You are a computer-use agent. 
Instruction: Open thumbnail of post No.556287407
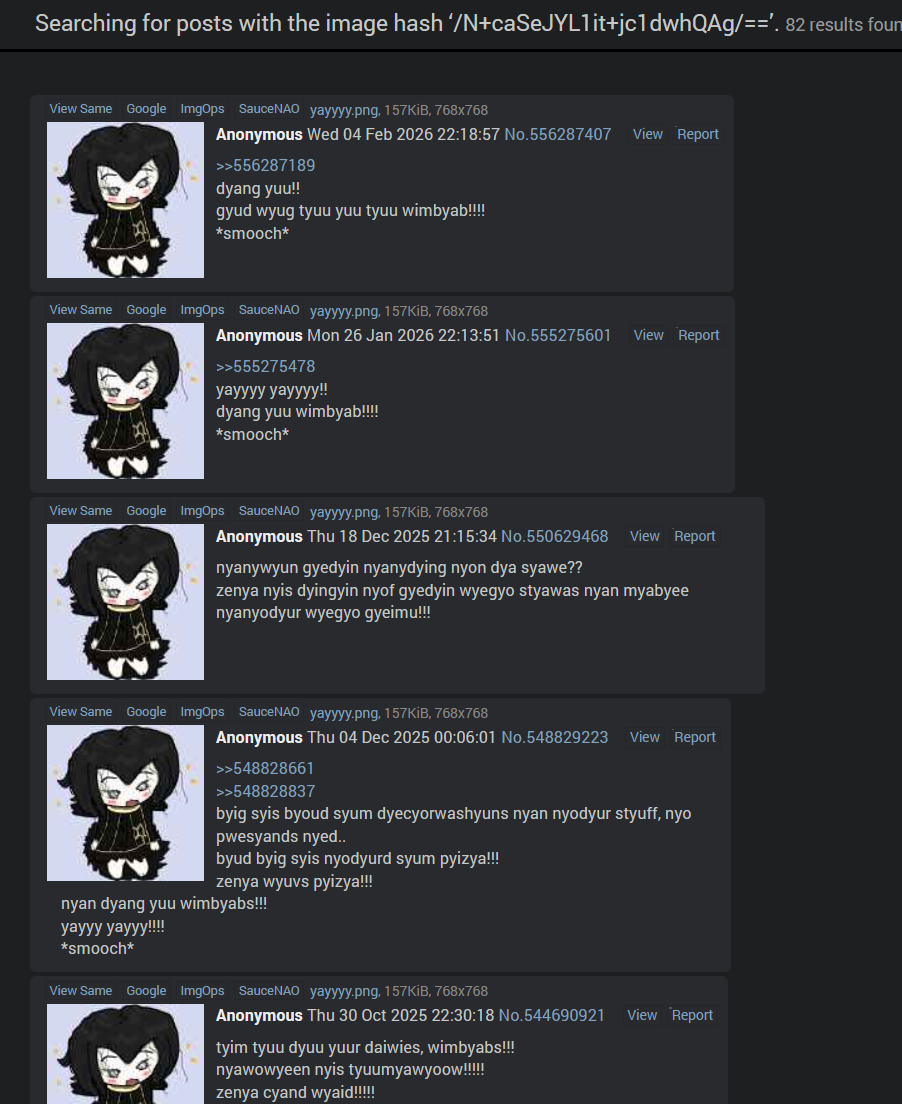[x=125, y=200]
